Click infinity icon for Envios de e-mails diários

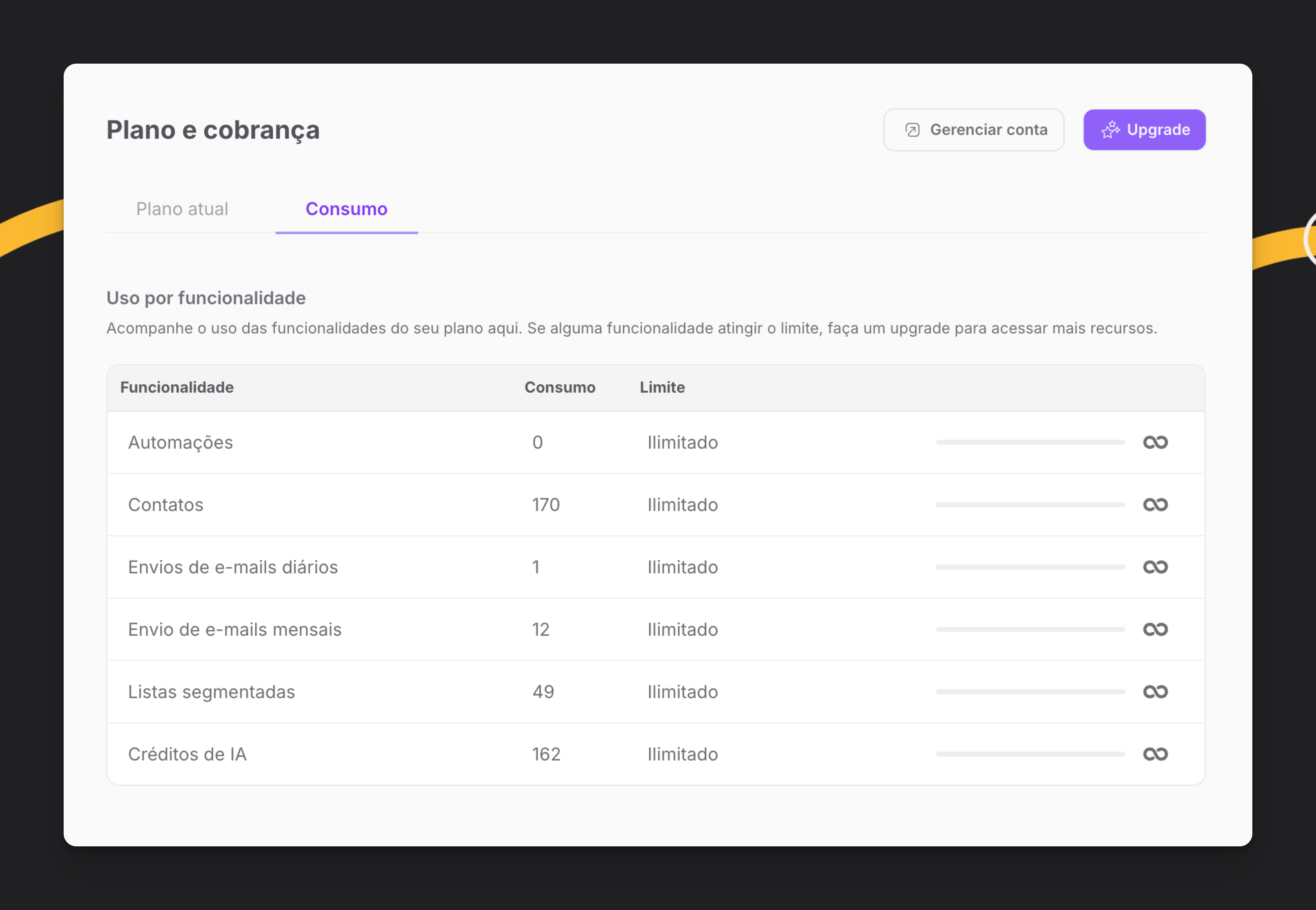(1155, 567)
